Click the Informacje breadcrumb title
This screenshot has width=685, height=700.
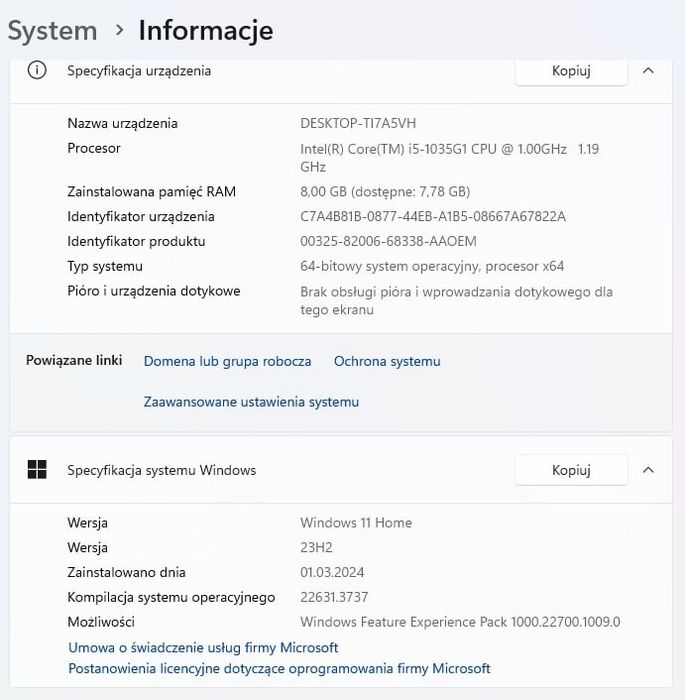coord(206,31)
